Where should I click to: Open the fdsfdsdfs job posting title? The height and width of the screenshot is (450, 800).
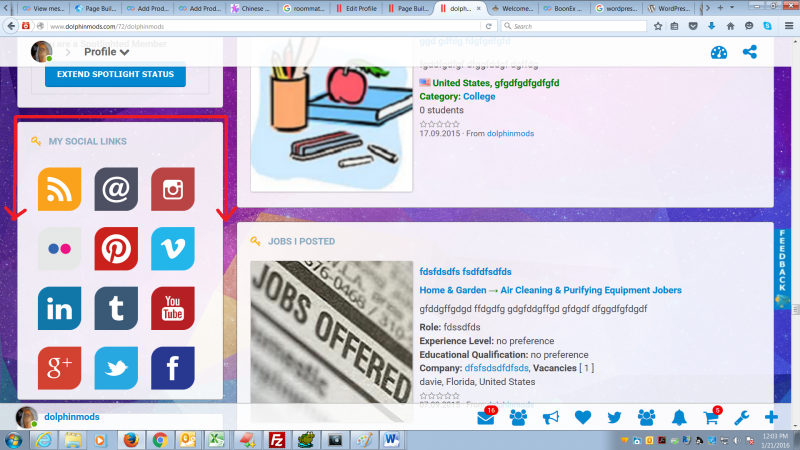[x=465, y=271]
